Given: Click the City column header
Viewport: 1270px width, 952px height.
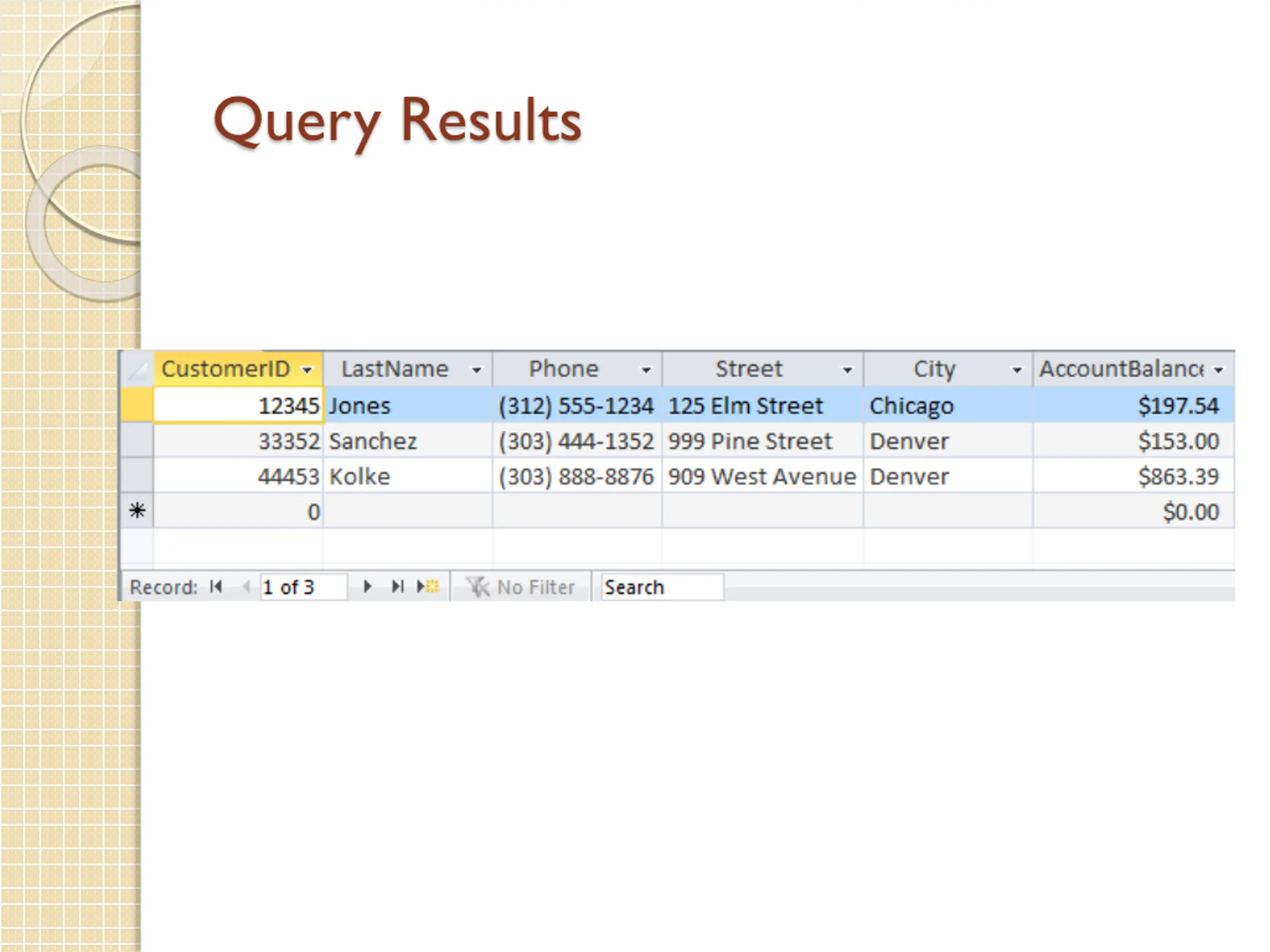Looking at the screenshot, I should (x=948, y=369).
